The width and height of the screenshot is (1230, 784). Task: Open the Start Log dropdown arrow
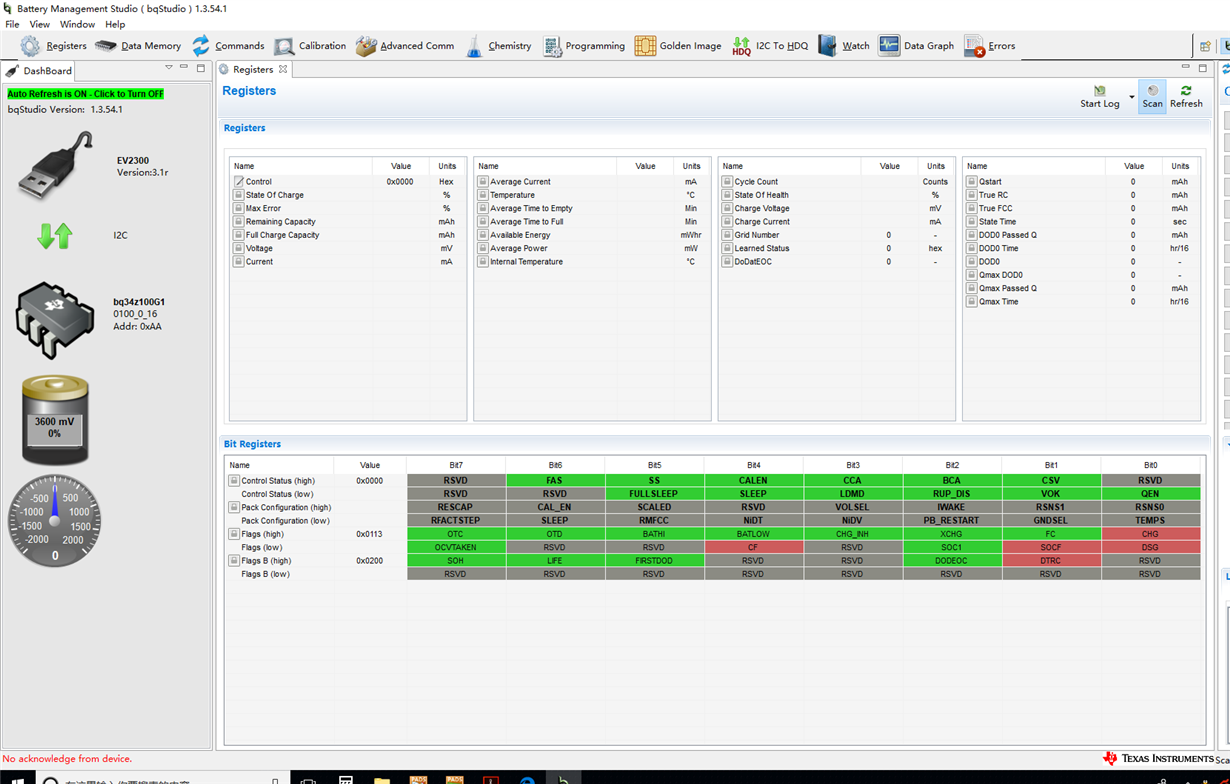(1132, 97)
